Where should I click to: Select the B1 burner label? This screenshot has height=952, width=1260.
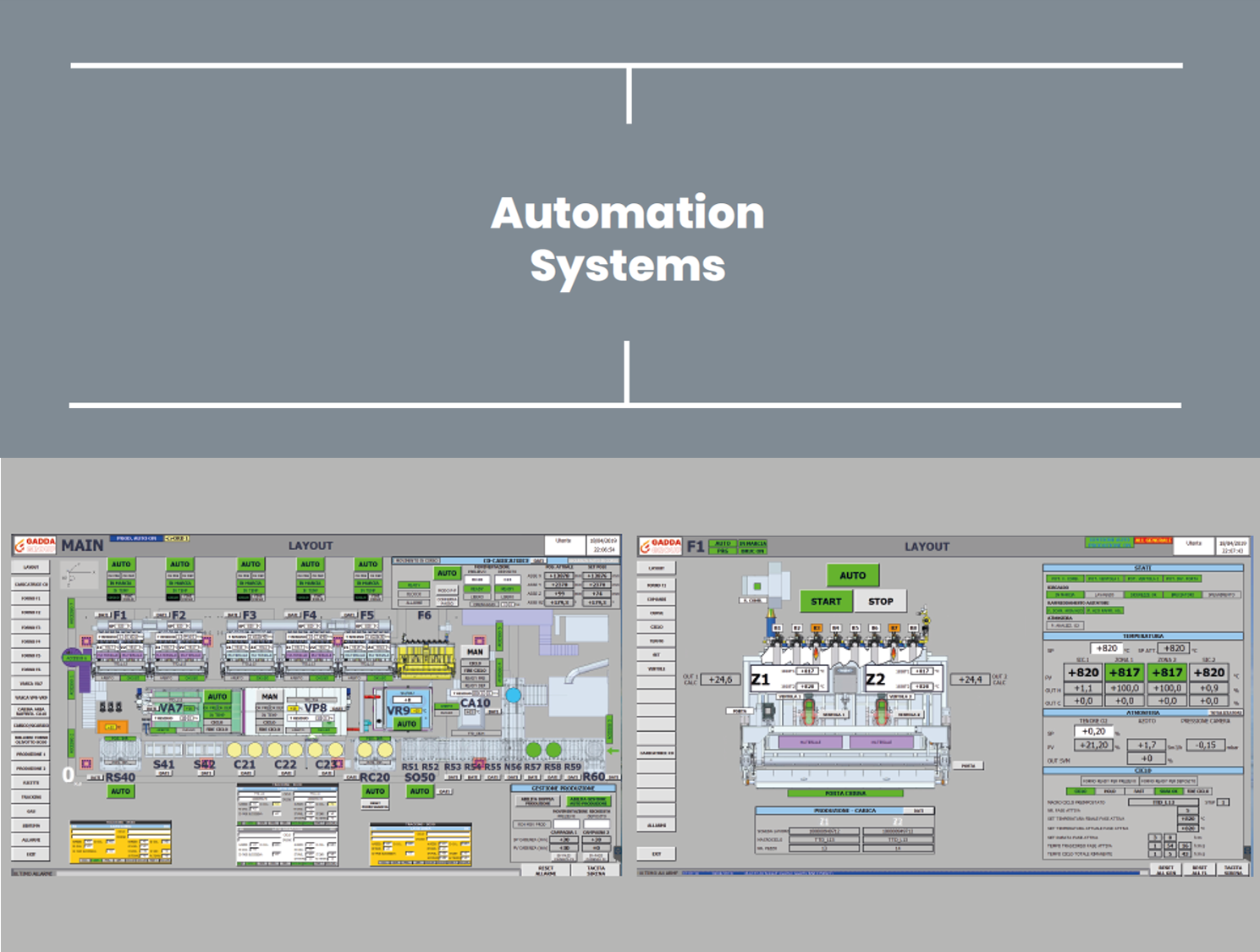[778, 628]
